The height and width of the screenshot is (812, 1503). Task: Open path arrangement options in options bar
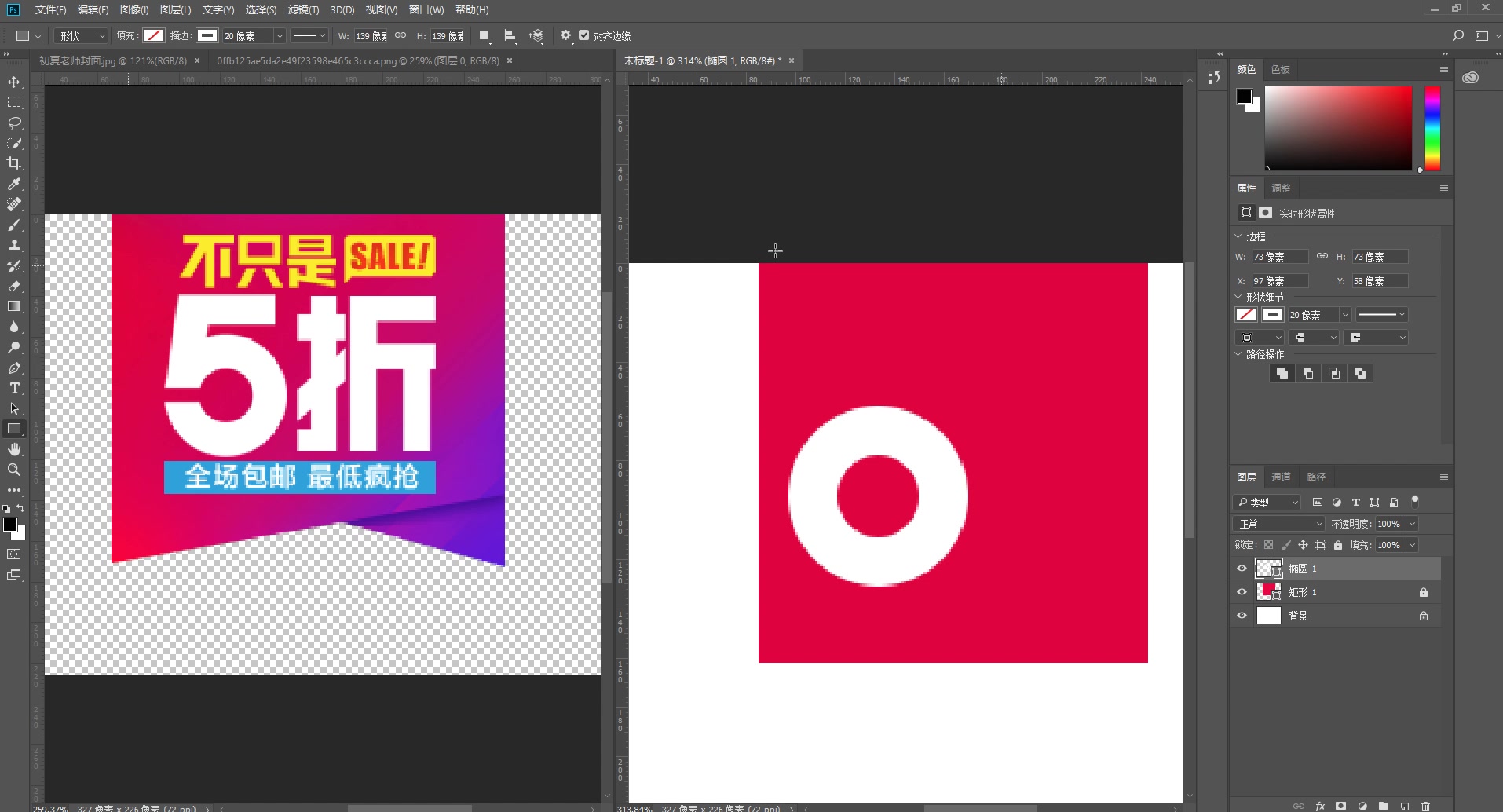click(x=536, y=36)
